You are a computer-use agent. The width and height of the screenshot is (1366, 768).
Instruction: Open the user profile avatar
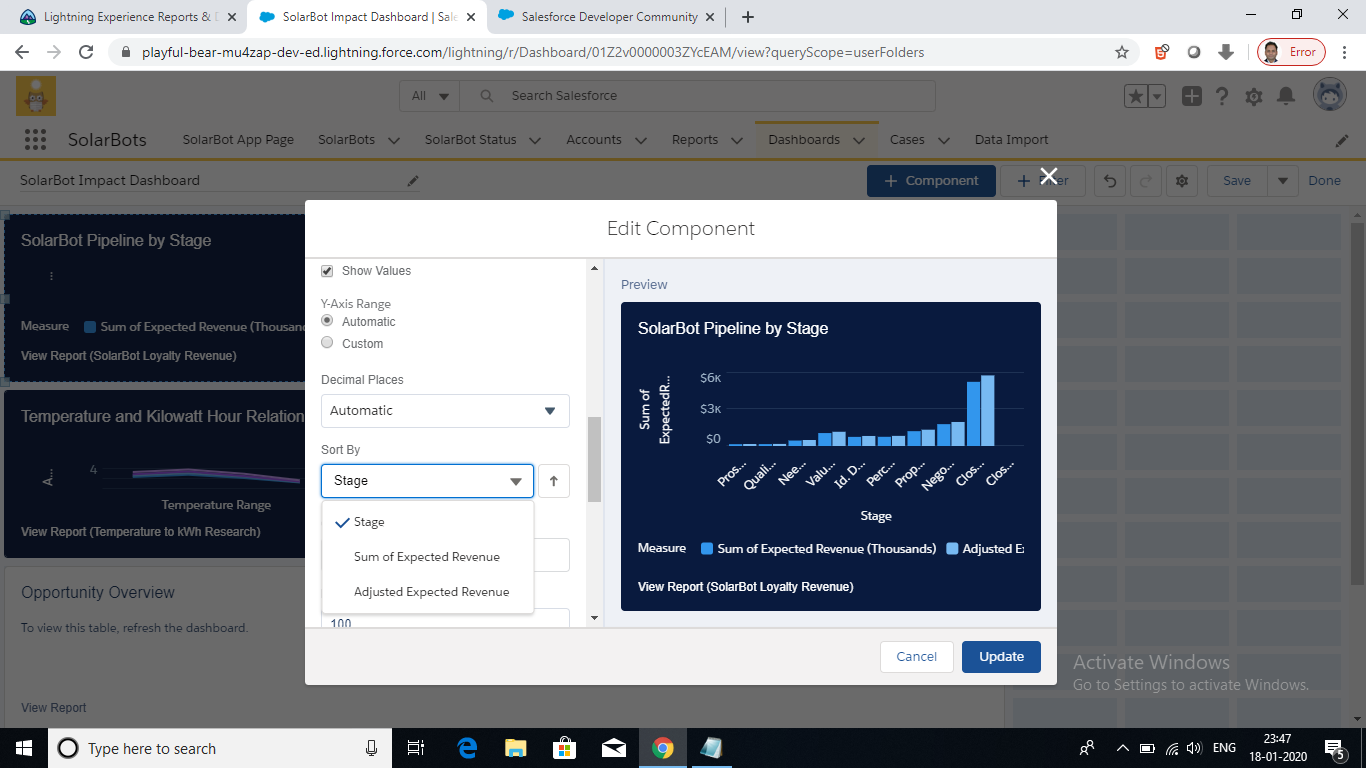click(1330, 96)
